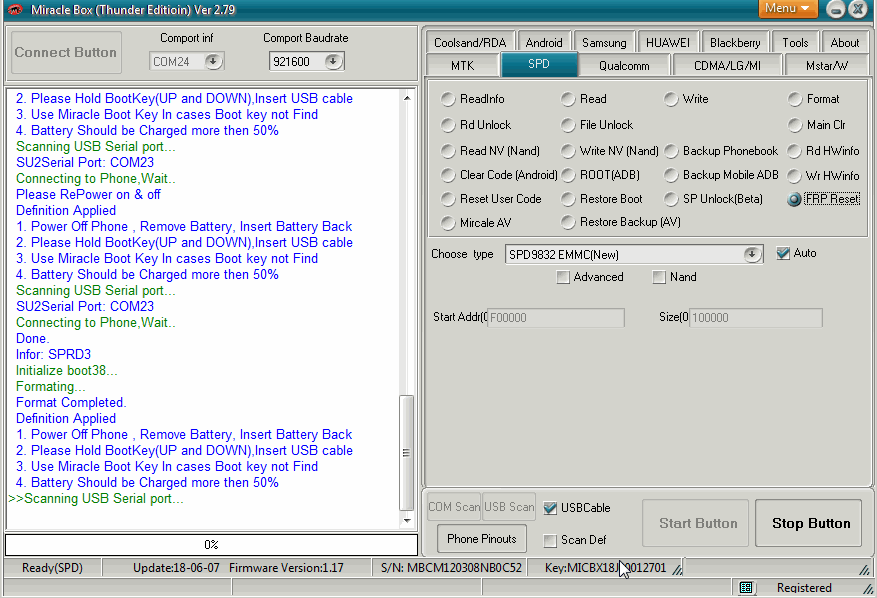Click the COM Scan button
Viewport: 877px width, 598px height.
click(454, 507)
